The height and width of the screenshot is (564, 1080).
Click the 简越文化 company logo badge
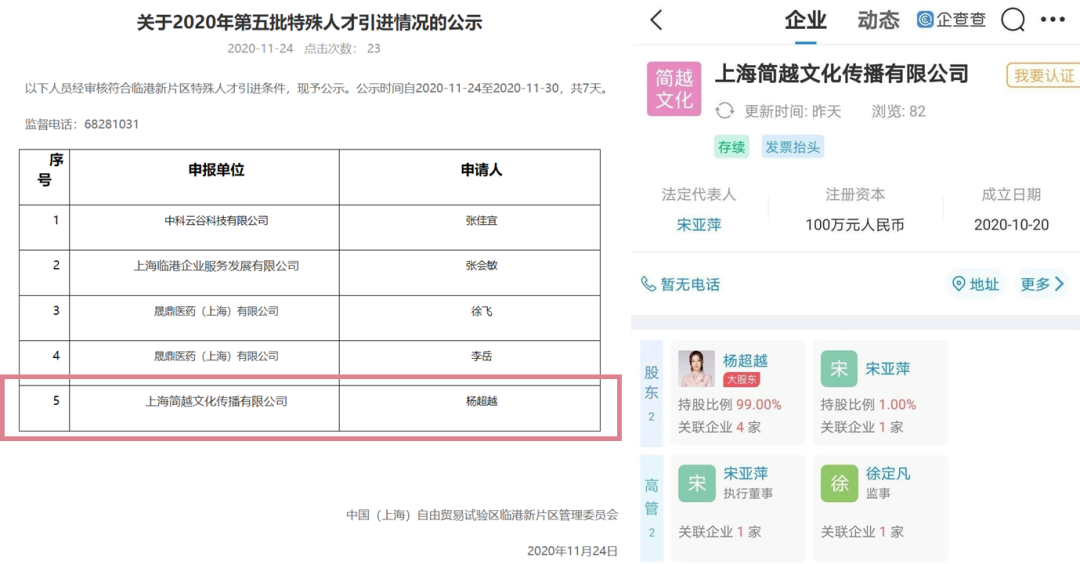(x=674, y=89)
